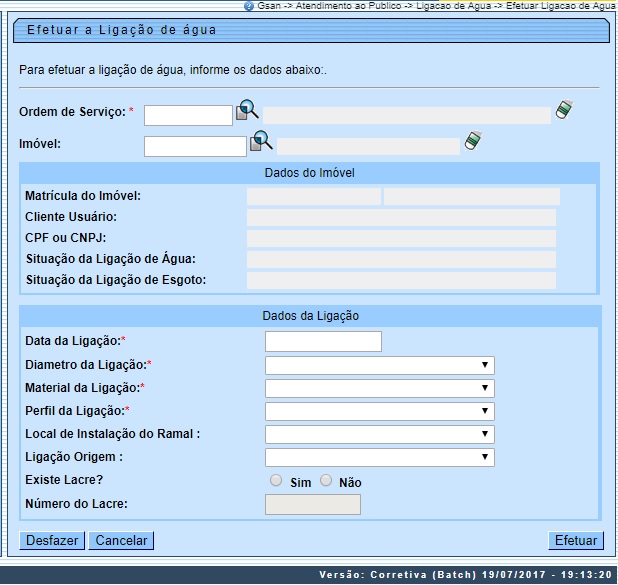Click first Matrícula do Imóvel field

click(x=314, y=196)
